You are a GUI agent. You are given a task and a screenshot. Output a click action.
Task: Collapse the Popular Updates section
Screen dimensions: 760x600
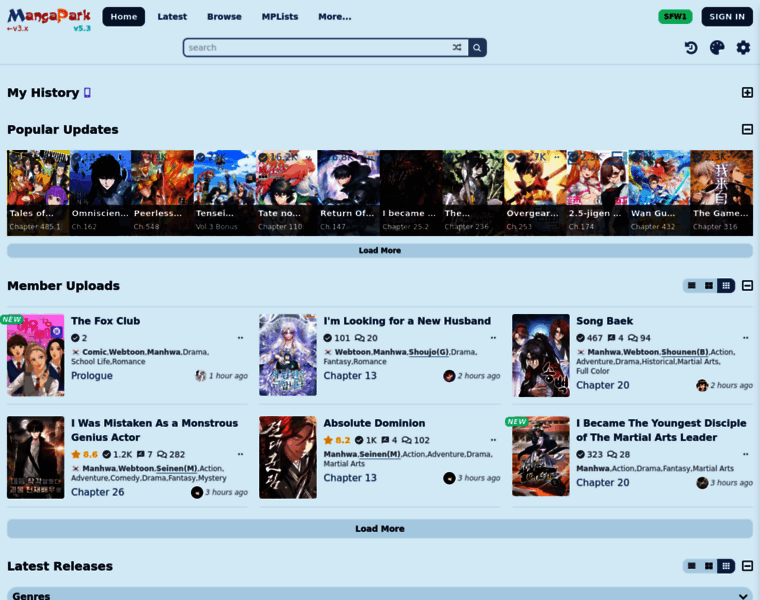(x=747, y=129)
